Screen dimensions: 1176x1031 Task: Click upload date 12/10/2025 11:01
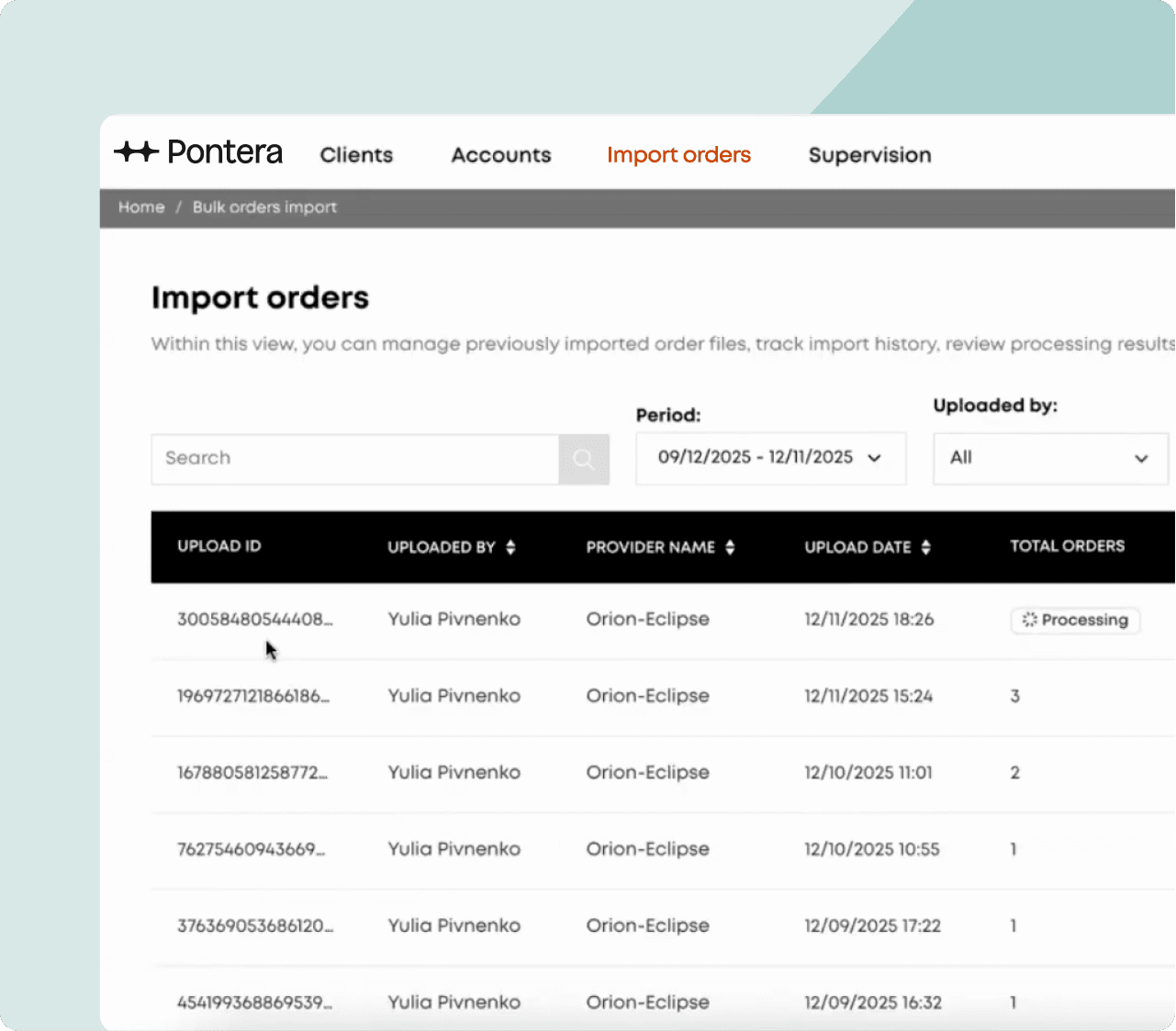(x=868, y=773)
